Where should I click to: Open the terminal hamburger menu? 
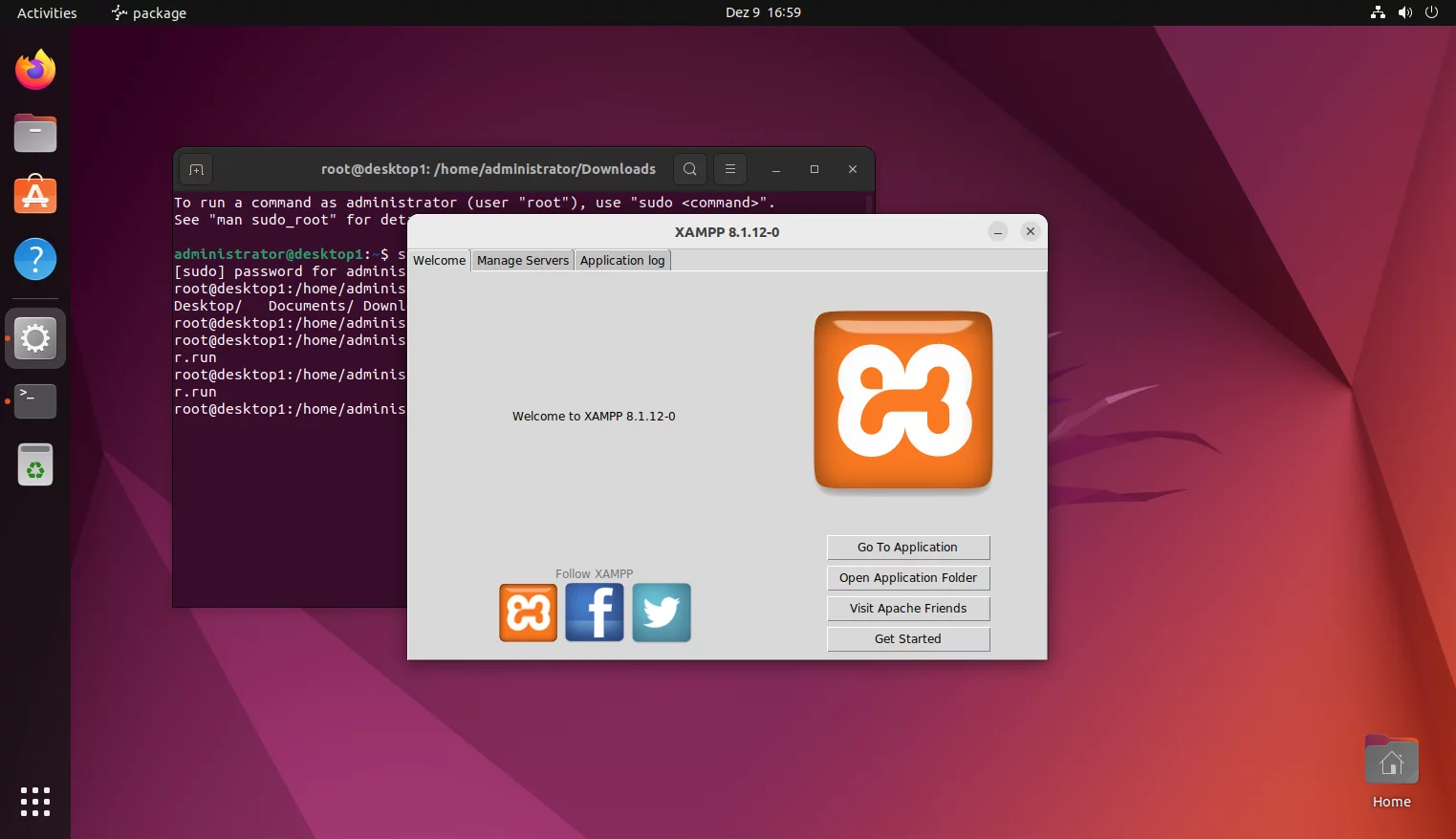tap(730, 169)
